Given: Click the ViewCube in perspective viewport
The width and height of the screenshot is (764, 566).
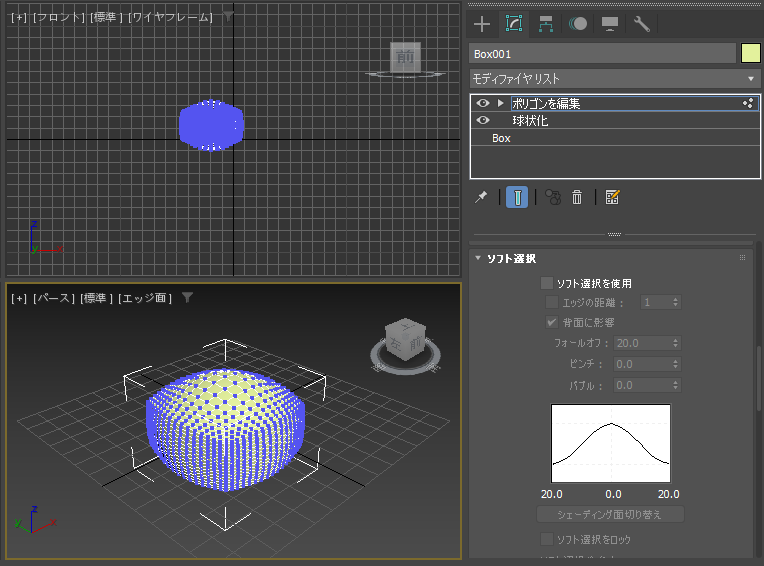Looking at the screenshot, I should pos(405,340).
